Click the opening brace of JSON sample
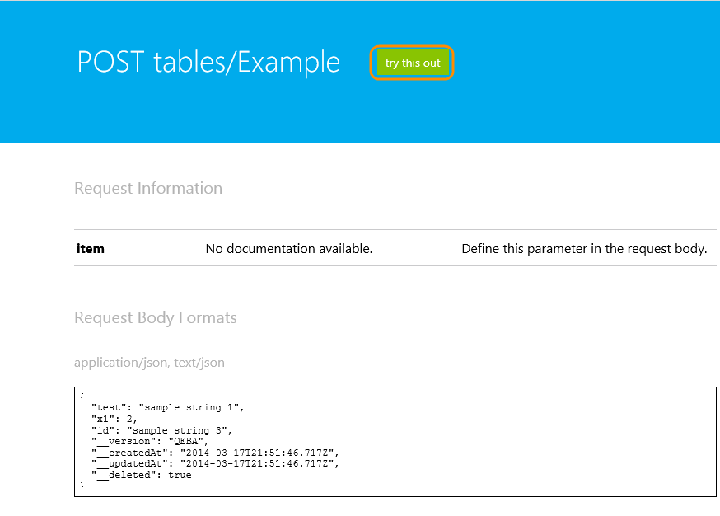This screenshot has width=720, height=516. tap(82, 395)
